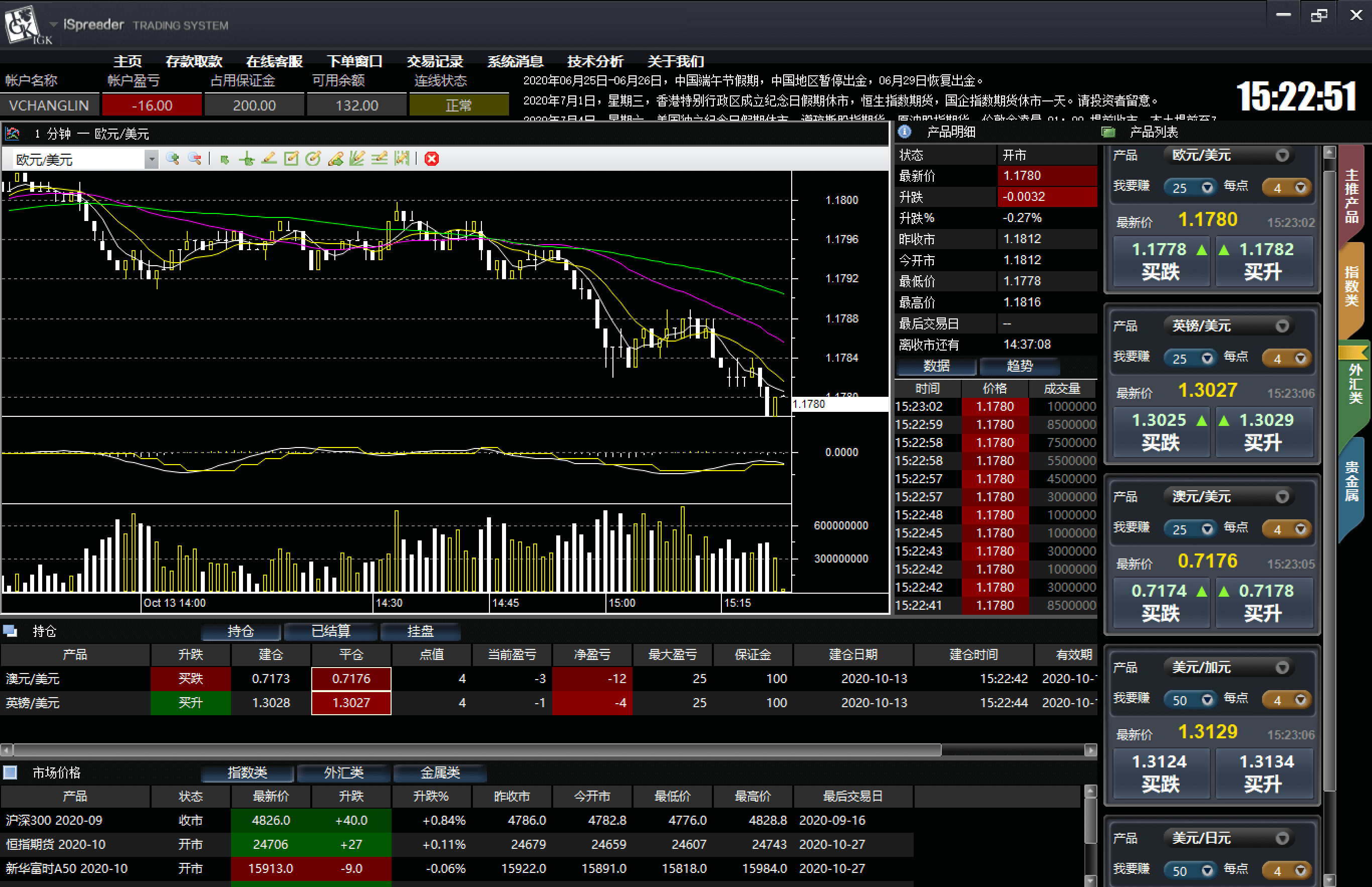
Task: Open the 每点 4 dropdown on the 欧元/美元 card
Action: pos(1287,187)
